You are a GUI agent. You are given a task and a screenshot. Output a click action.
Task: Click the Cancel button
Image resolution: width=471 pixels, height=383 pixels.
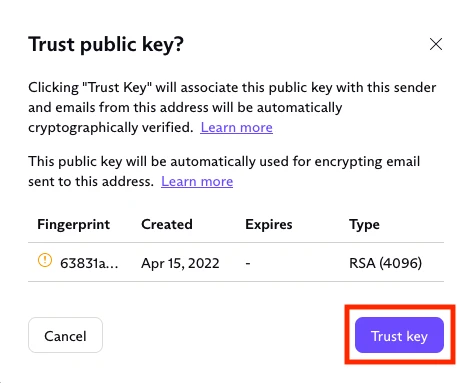tap(65, 335)
